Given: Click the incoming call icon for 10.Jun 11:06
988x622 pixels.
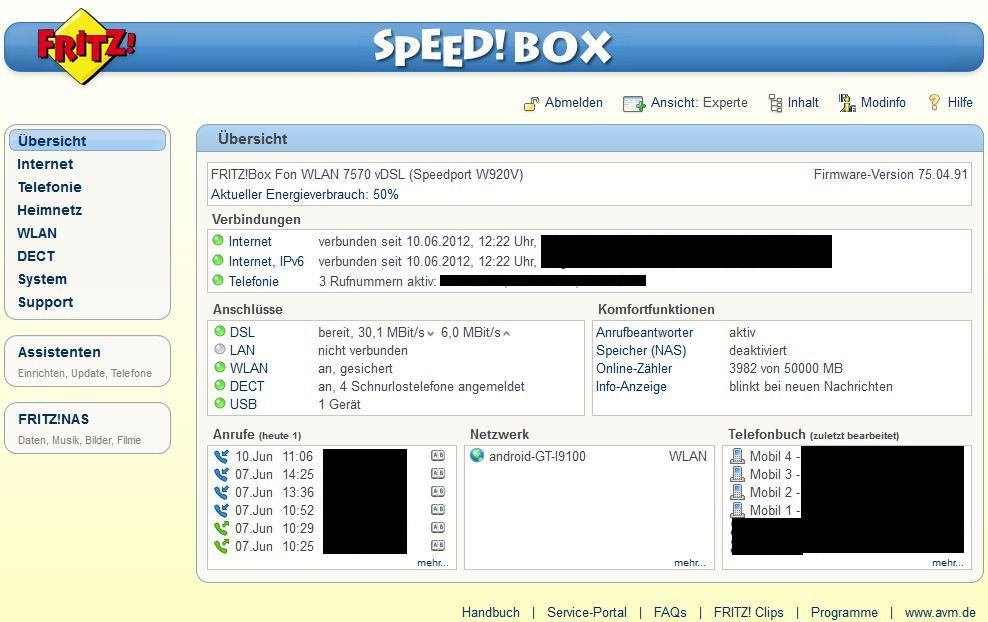Looking at the screenshot, I should (x=221, y=456).
